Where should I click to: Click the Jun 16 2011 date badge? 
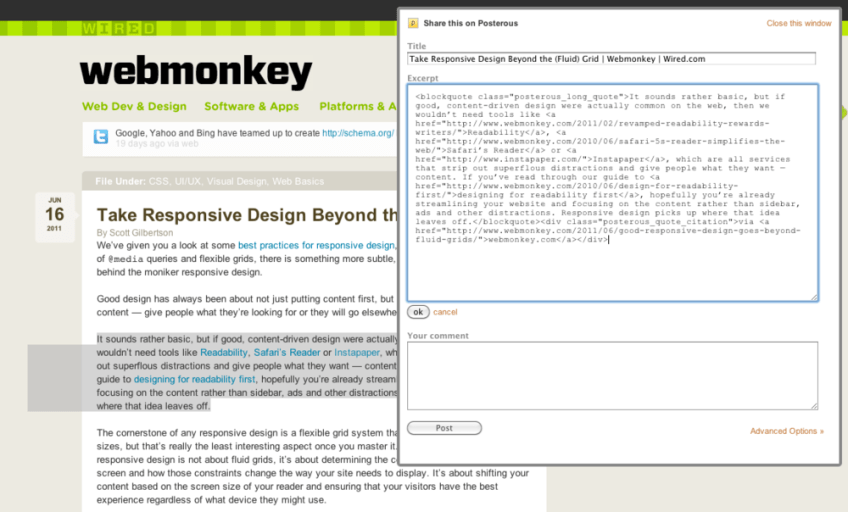55,214
